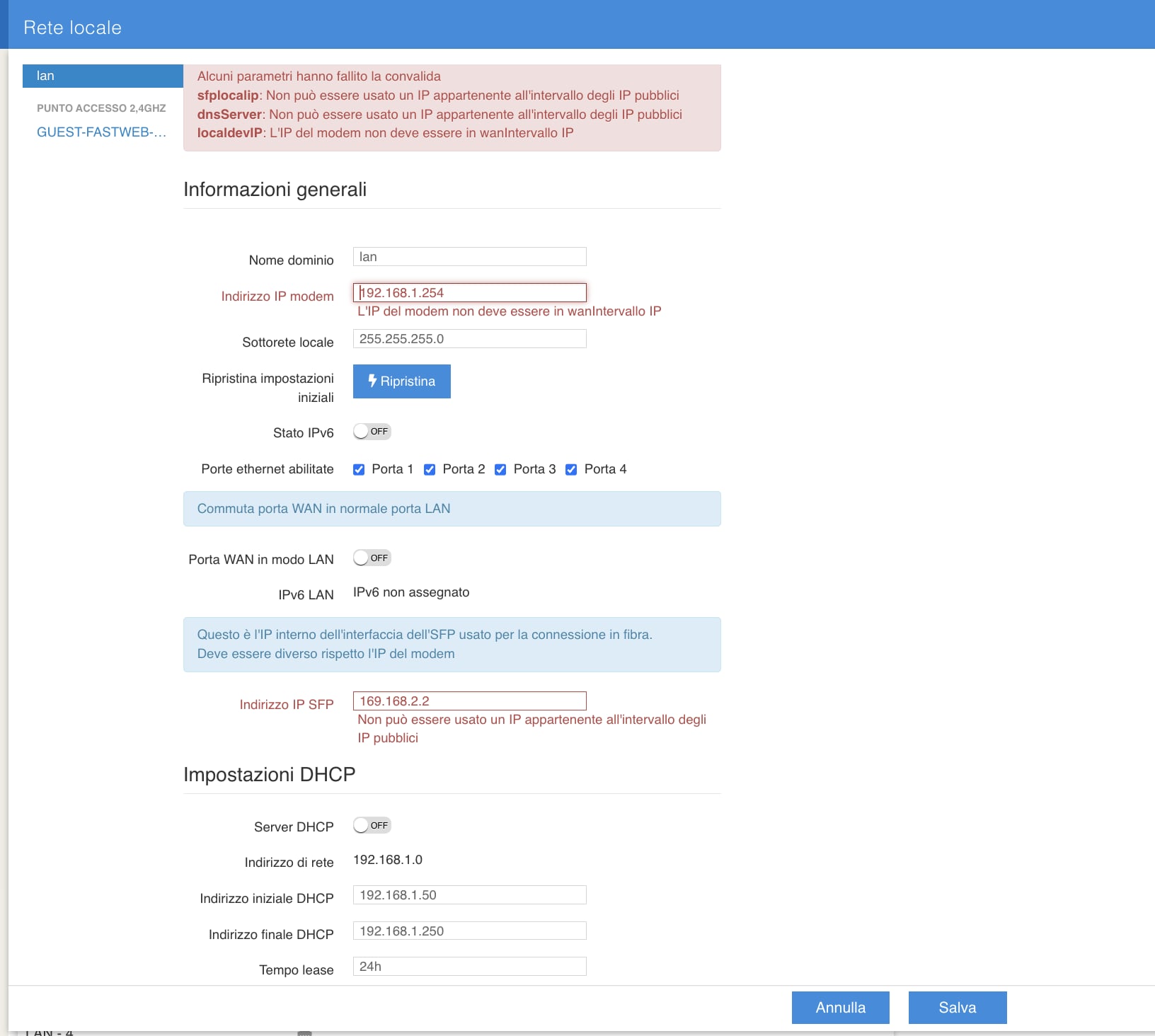Click the localdevIP validation error line
Viewport: 1155px width, 1036px height.
tap(386, 133)
